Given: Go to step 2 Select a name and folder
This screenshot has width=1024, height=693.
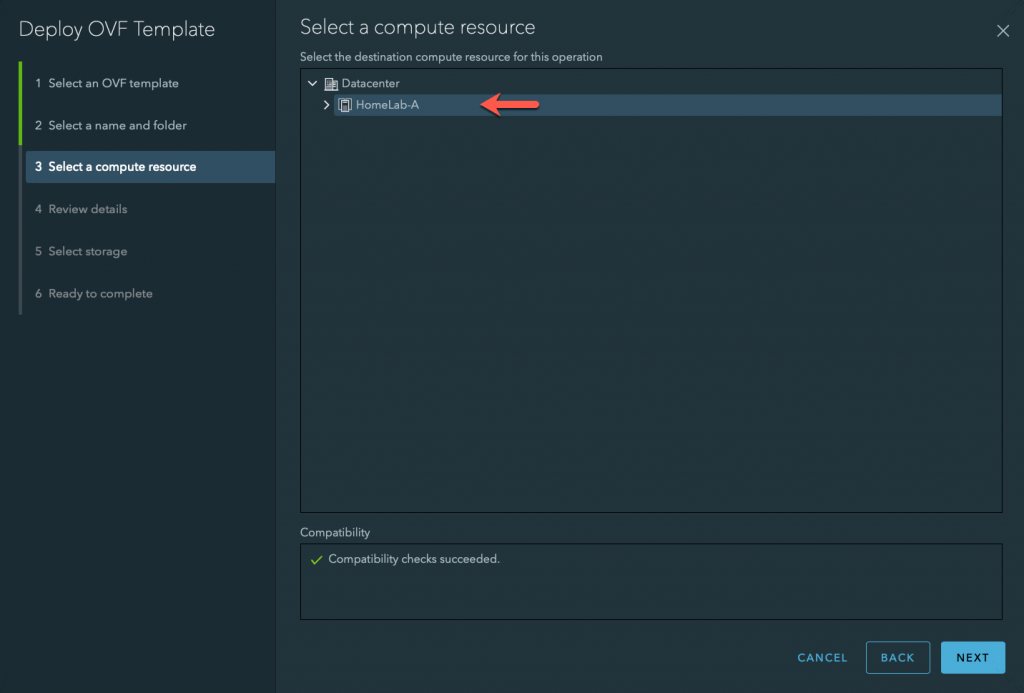Looking at the screenshot, I should pyautogui.click(x=110, y=125).
